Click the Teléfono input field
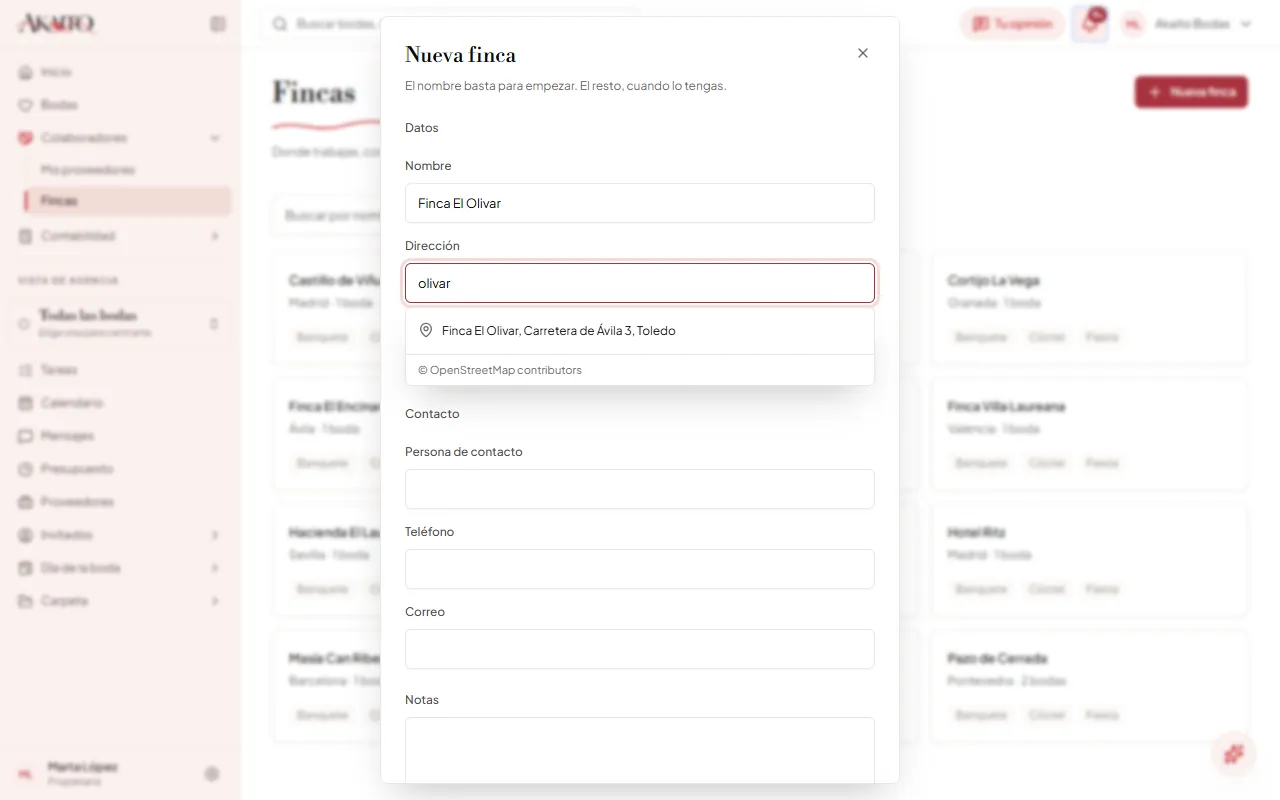 [640, 569]
